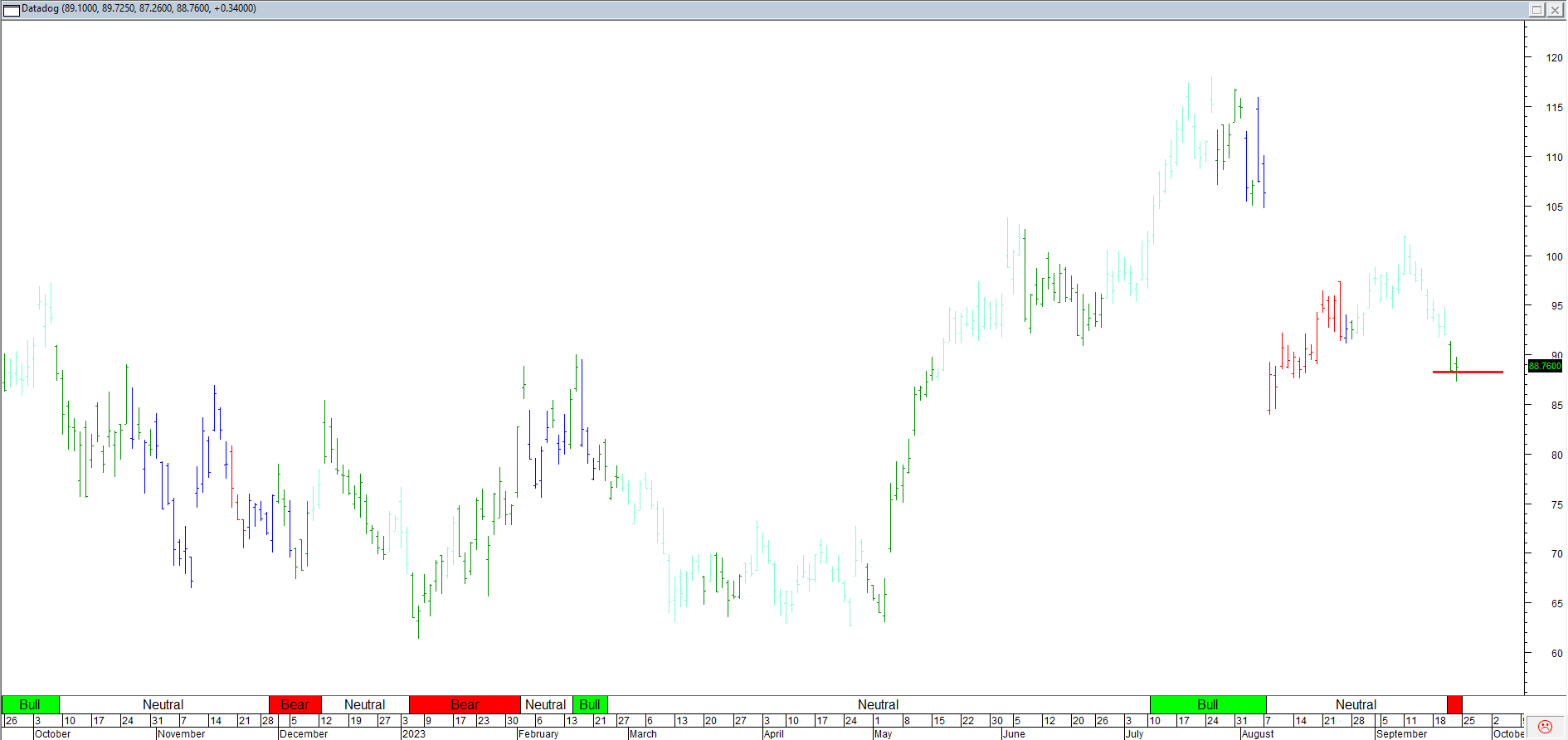This screenshot has width=1568, height=740.
Task: Click the 70 price label on the y-axis
Action: [x=1556, y=553]
